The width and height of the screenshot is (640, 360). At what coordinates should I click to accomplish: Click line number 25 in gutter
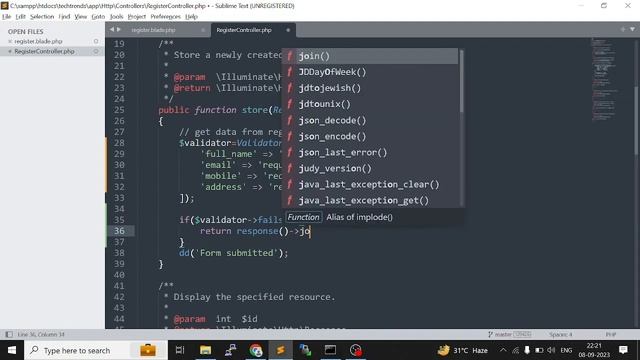tap(119, 110)
